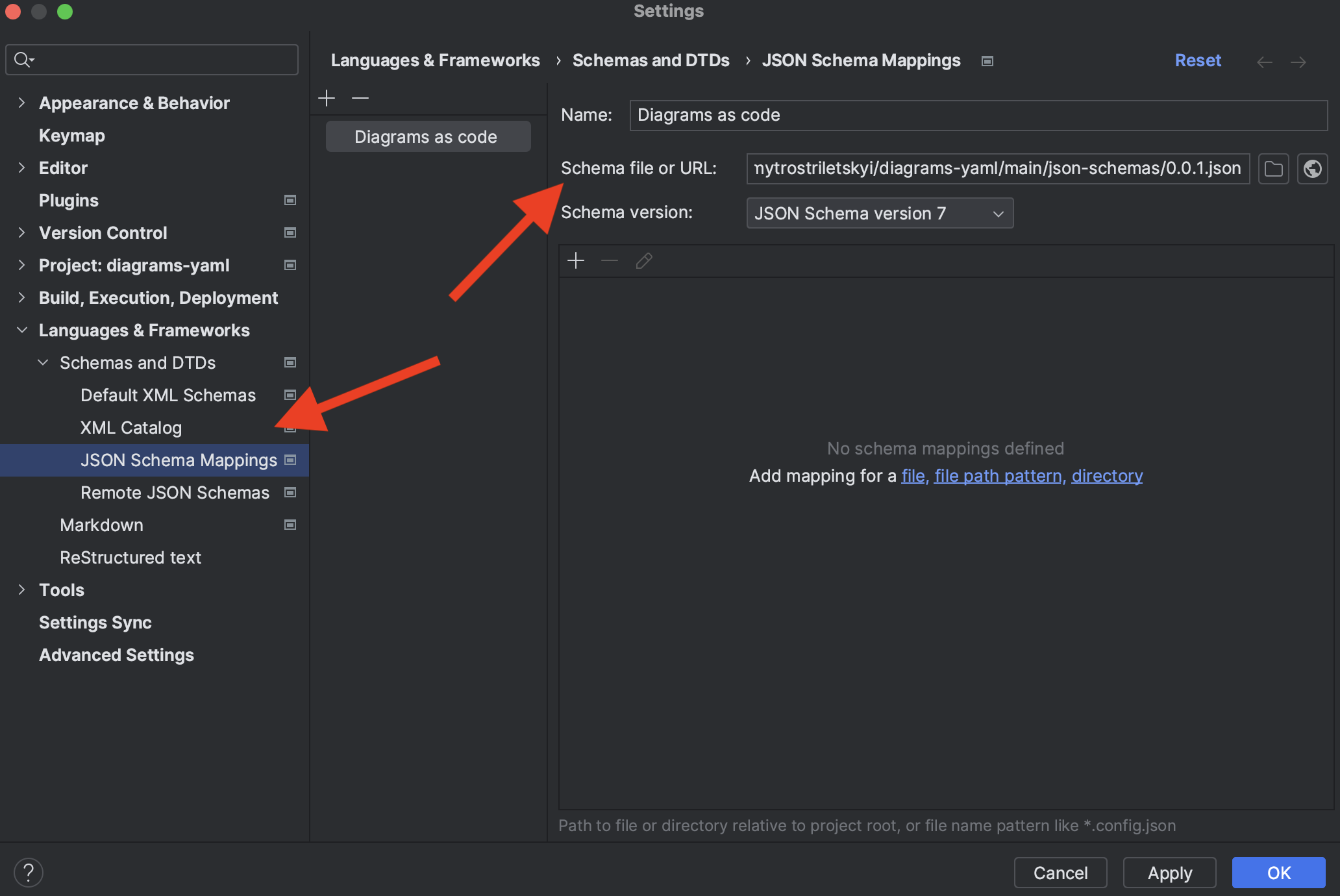Click the file path pattern link
Viewport: 1340px width, 896px height.
(999, 476)
